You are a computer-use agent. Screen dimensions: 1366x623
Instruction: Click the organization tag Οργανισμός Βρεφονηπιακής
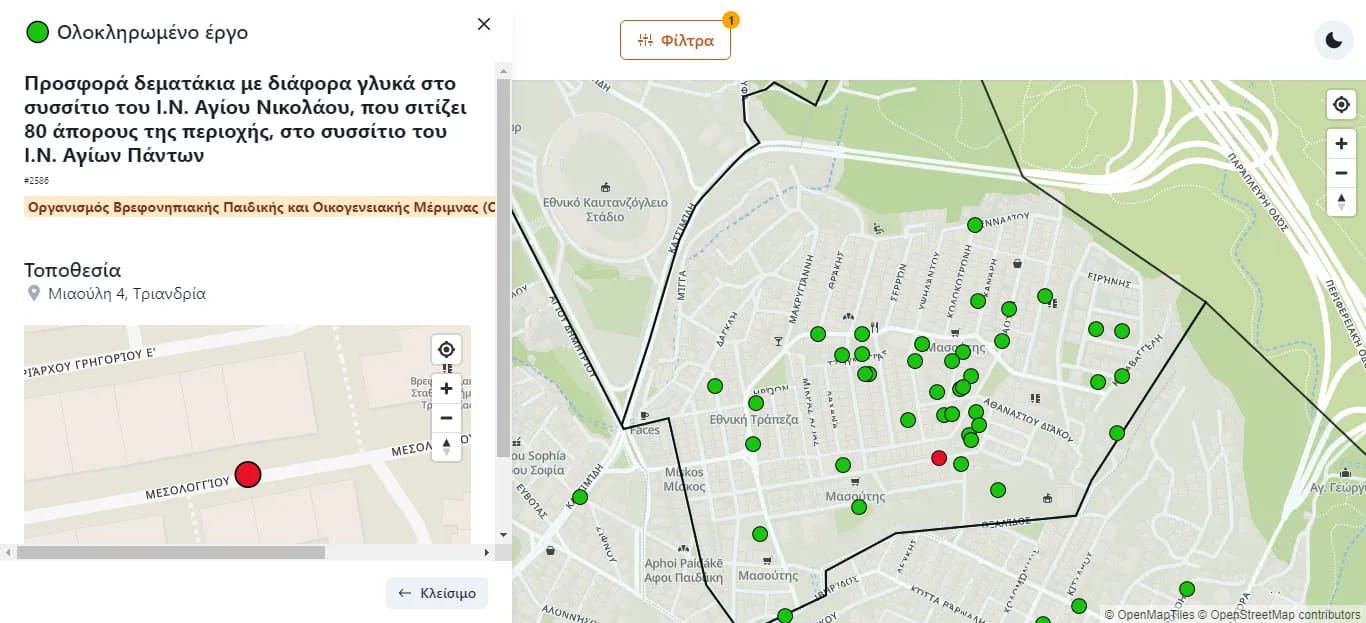coord(260,208)
